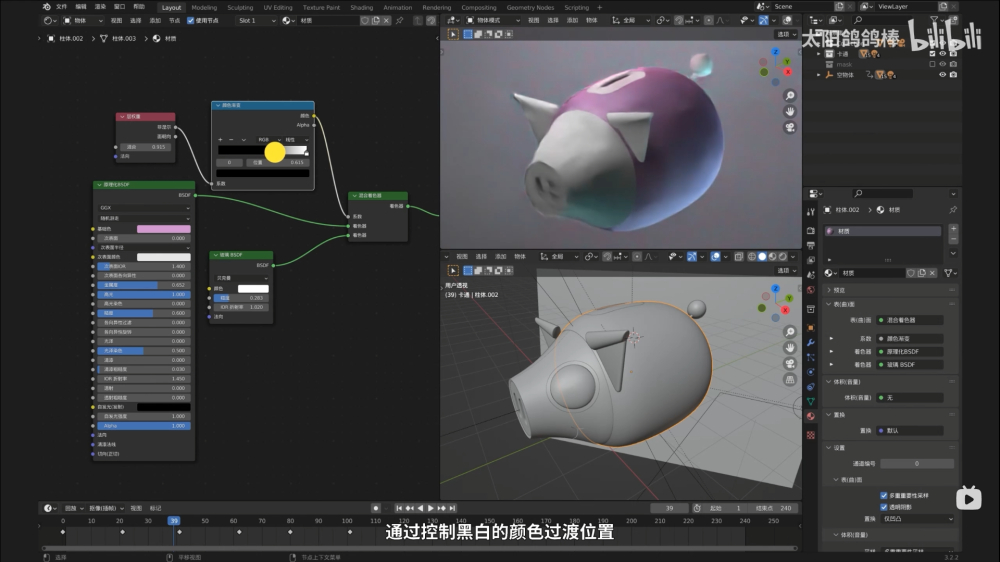This screenshot has height=562, width=1000.
Task: Remove material slot with minus button
Action: (953, 239)
